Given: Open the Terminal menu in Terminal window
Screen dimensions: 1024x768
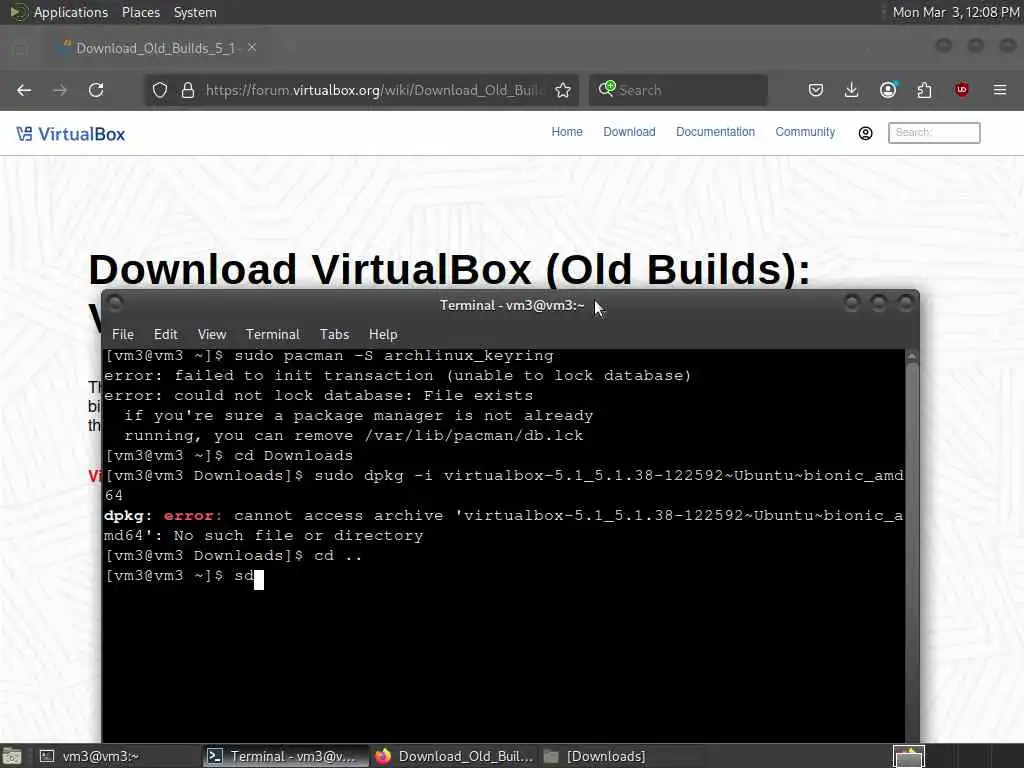Looking at the screenshot, I should tap(272, 334).
